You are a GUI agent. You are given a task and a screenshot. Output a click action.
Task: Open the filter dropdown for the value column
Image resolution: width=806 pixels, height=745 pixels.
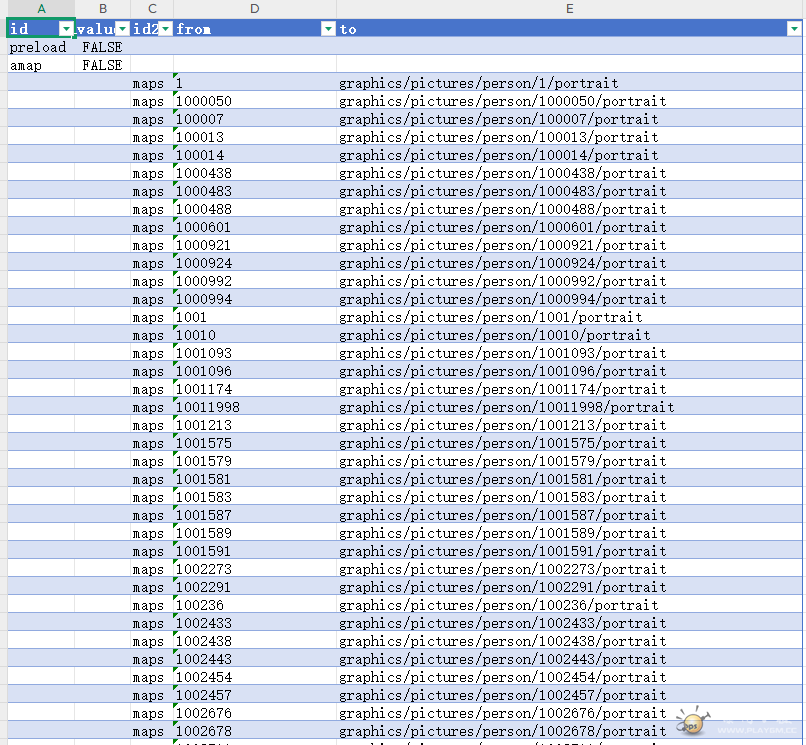coord(122,29)
